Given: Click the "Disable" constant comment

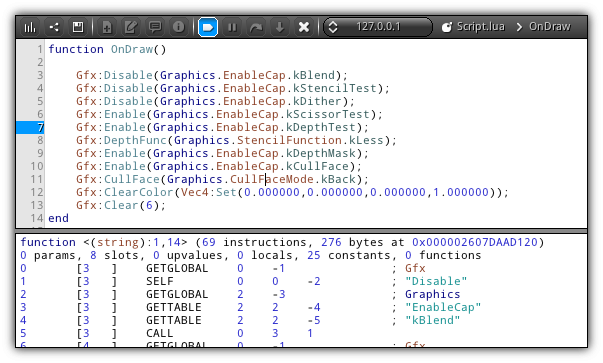Looking at the screenshot, I should pos(436,281).
